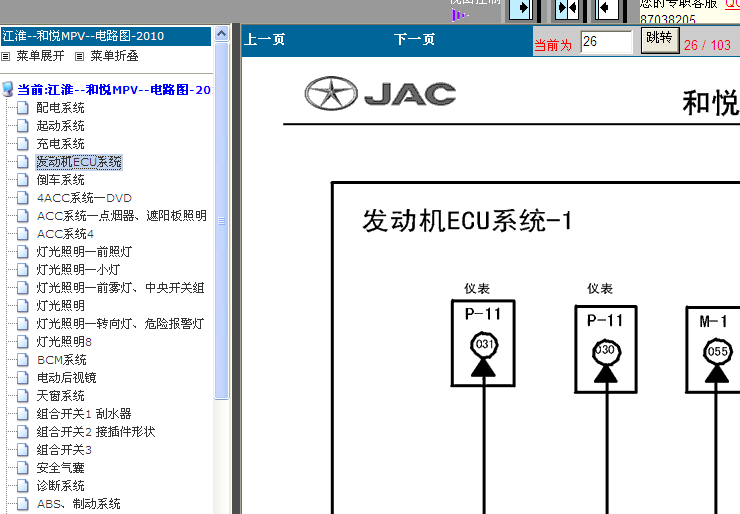Click the page icon beside 灯光照明—前照灯
The image size is (740, 514).
pos(23,252)
